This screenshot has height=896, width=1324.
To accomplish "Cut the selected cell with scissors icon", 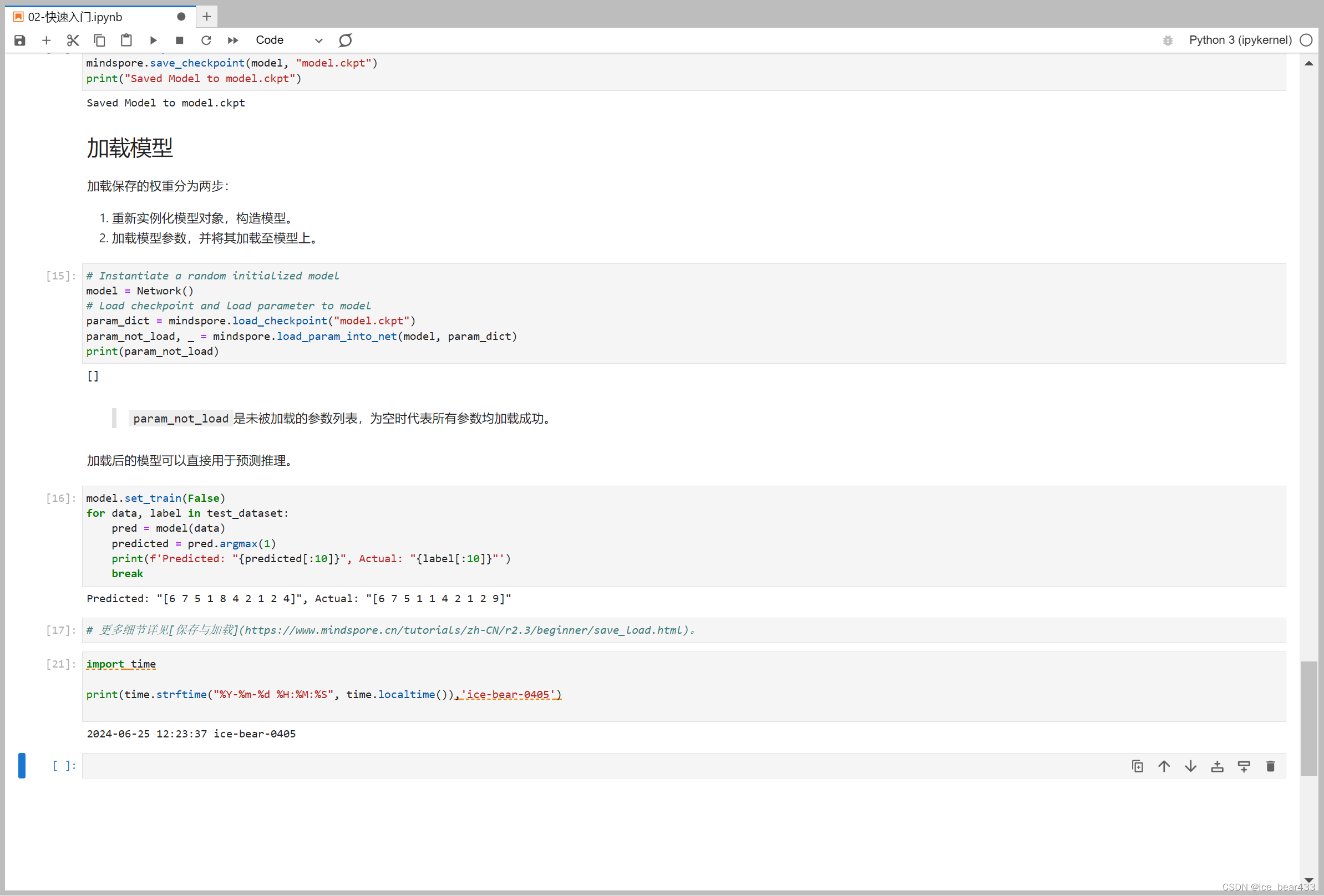I will click(x=73, y=40).
